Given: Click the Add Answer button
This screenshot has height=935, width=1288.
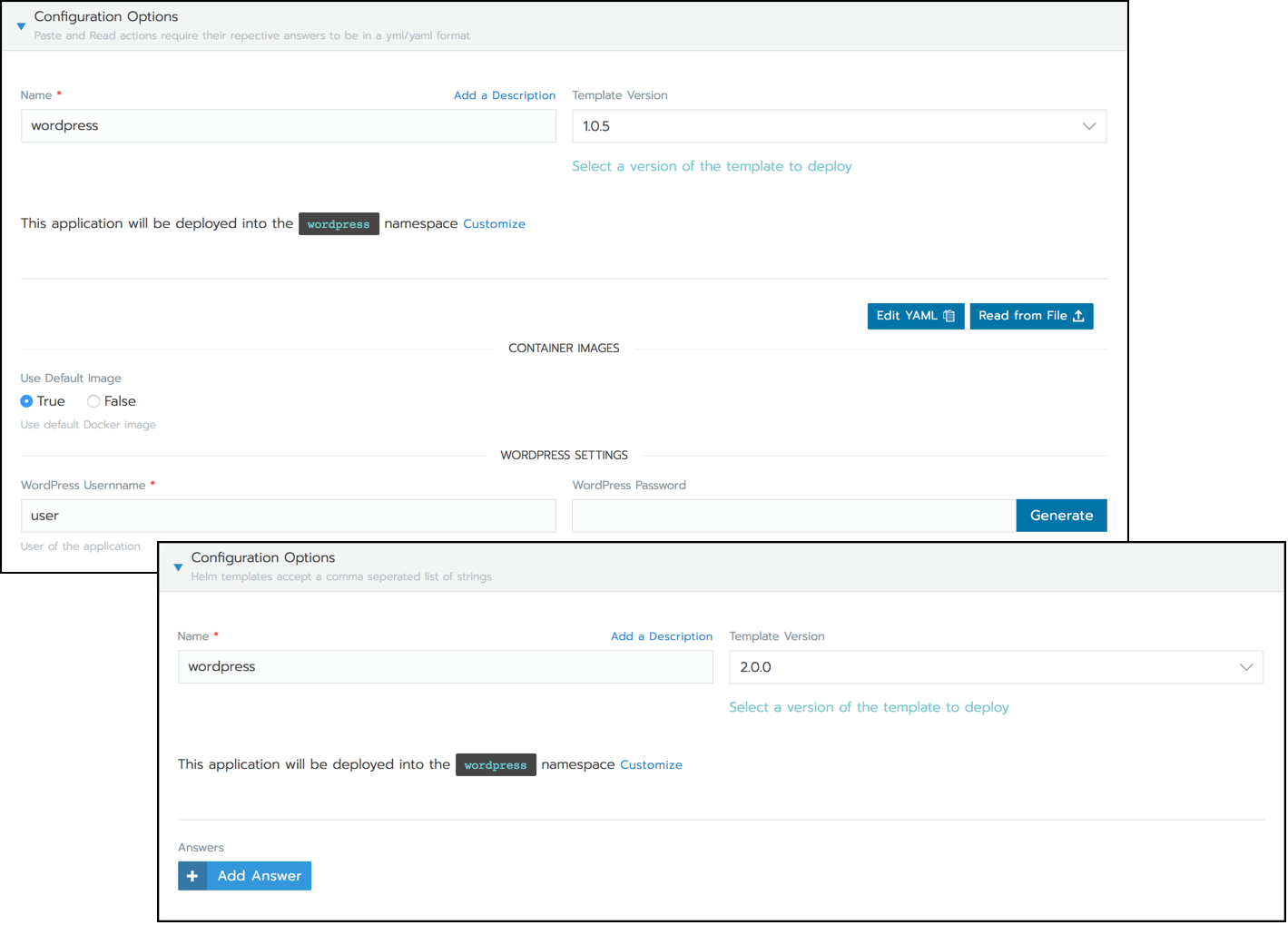Looking at the screenshot, I should 259,876.
